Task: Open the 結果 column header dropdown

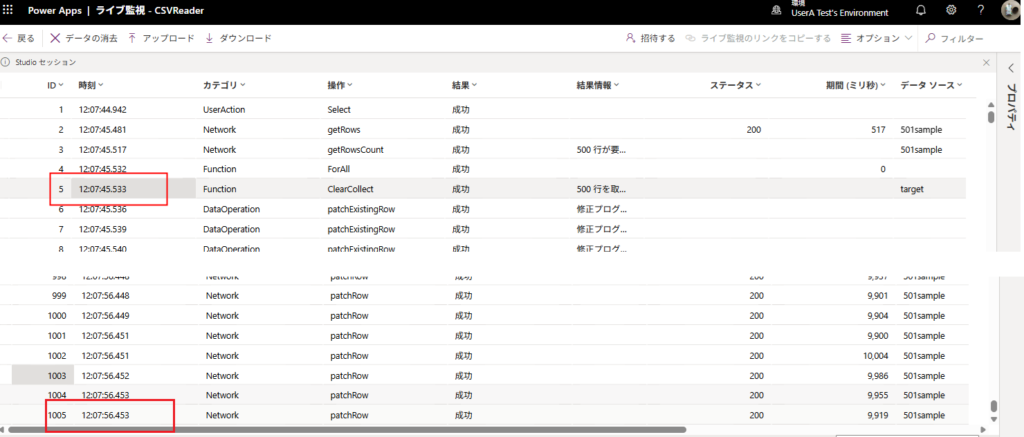Action: pos(465,85)
